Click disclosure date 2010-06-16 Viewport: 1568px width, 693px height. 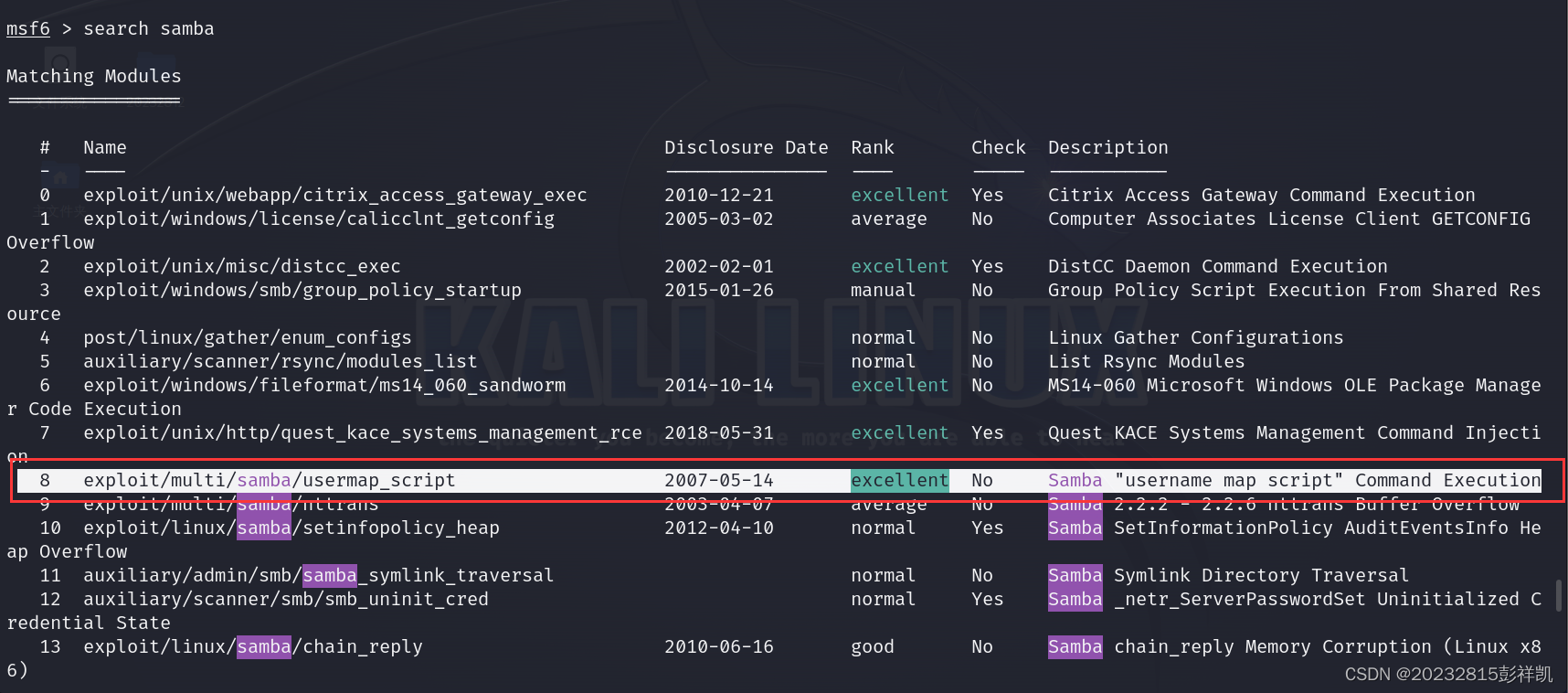(x=719, y=646)
